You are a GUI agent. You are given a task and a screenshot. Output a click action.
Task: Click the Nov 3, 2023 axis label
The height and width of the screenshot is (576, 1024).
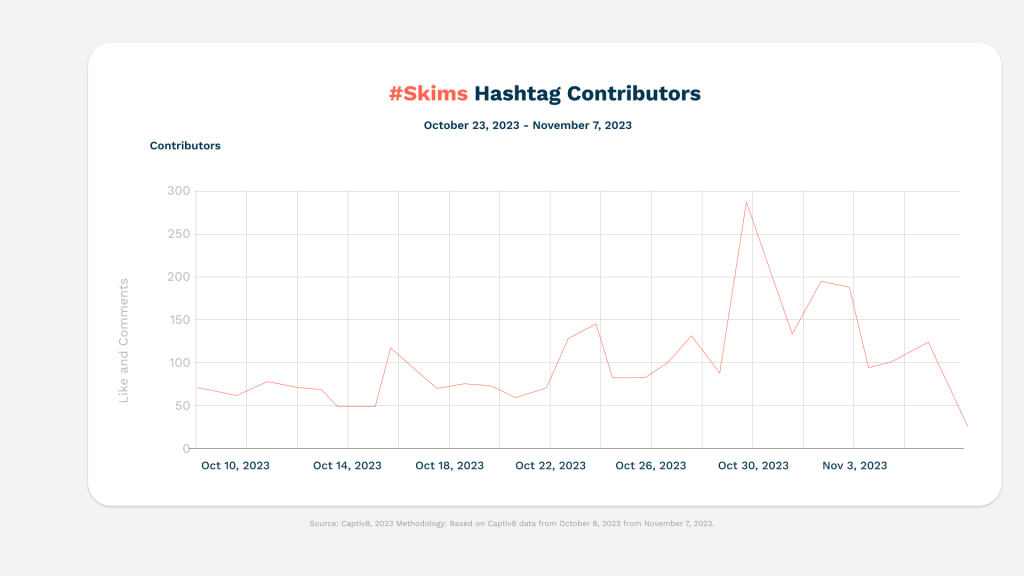(x=854, y=466)
